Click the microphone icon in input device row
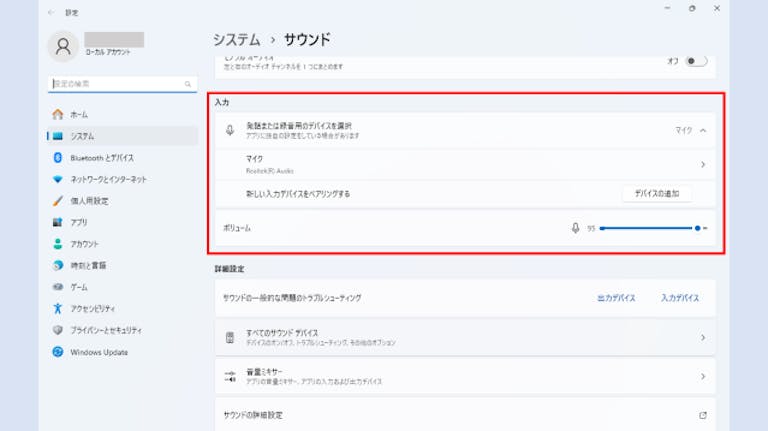Screen dimensions: 768x431 click(x=230, y=130)
